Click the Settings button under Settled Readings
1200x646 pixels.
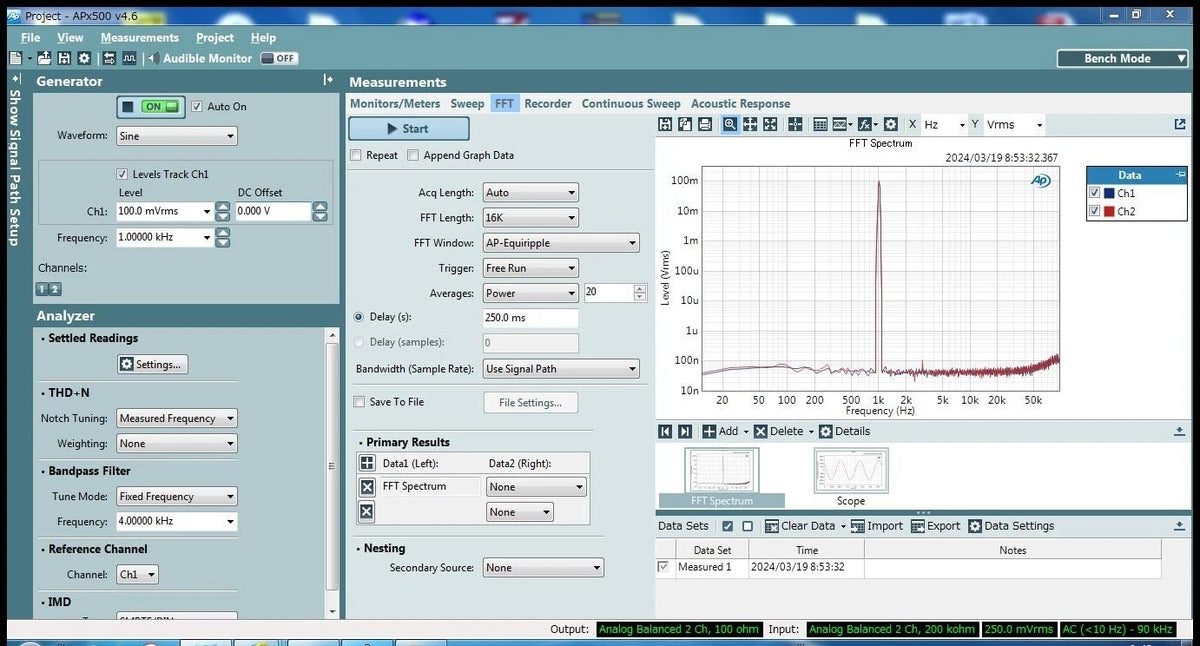pos(152,364)
